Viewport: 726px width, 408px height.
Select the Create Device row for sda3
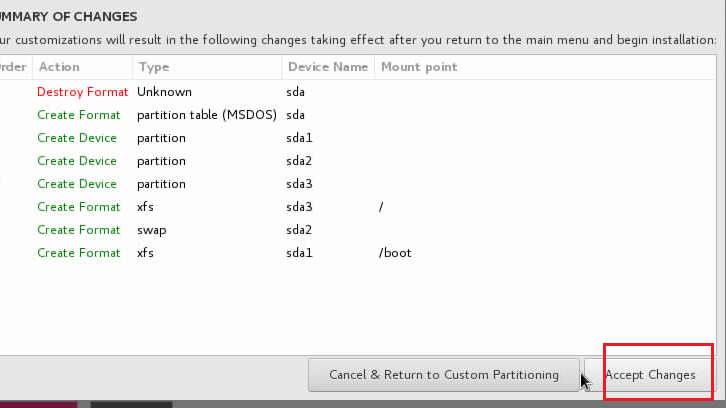click(300, 184)
